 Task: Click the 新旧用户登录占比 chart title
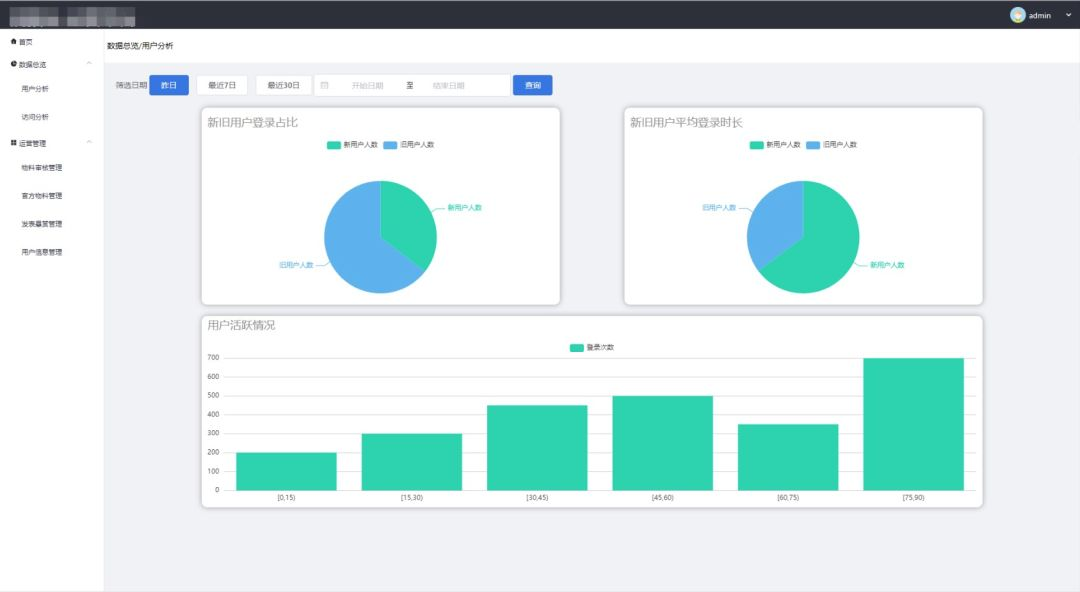tap(253, 123)
